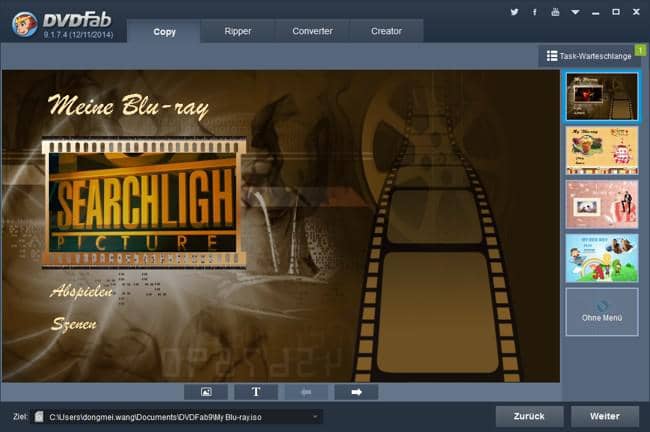This screenshot has height=432, width=650.
Task: Choose the Ohne Menü option
Action: tap(601, 312)
